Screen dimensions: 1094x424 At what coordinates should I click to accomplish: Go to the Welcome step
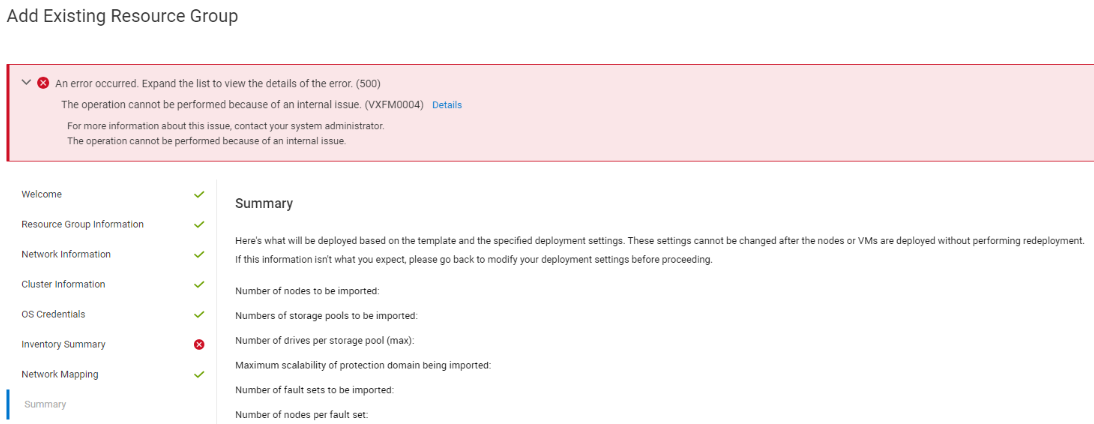pyautogui.click(x=41, y=194)
